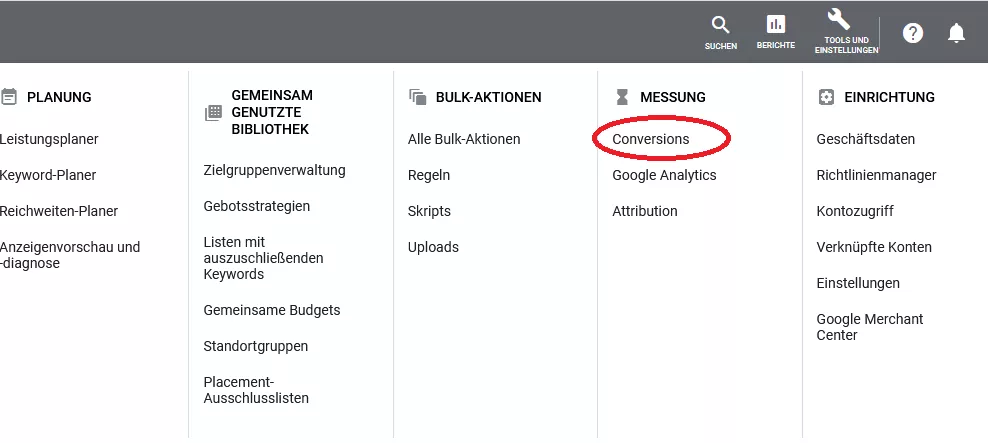This screenshot has width=988, height=443.
Task: Open the Keyword-Planer link
Action: [x=48, y=175]
